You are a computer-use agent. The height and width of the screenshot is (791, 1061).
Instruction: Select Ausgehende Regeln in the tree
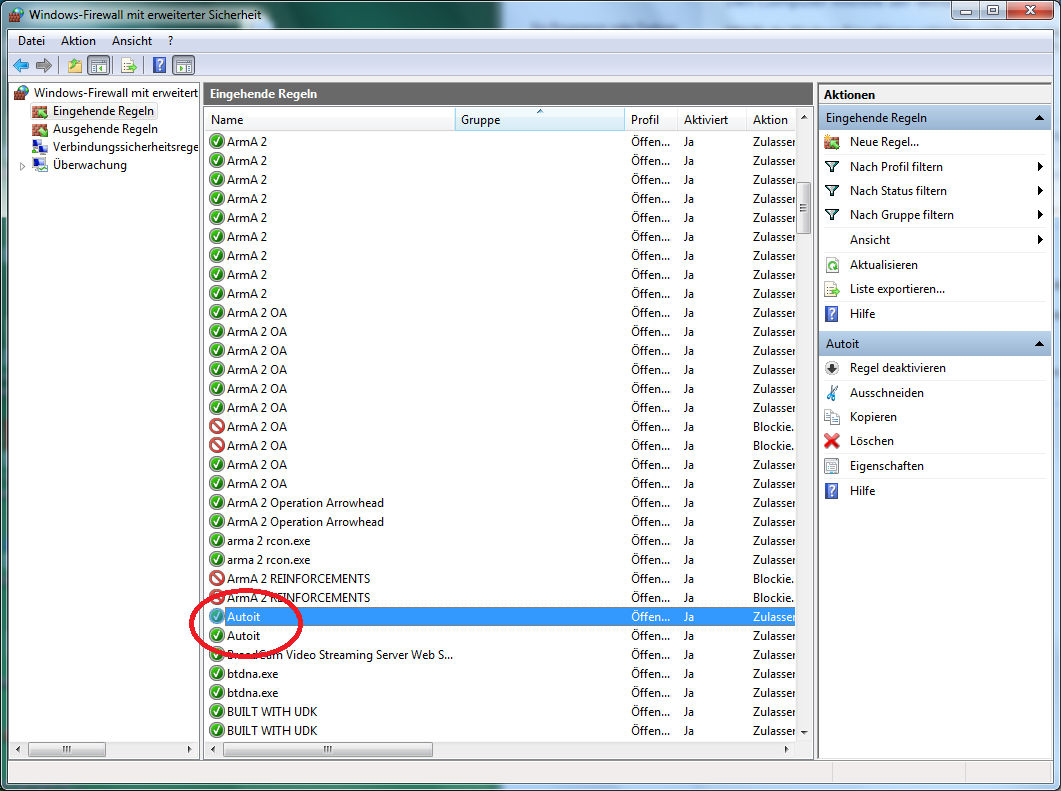[105, 129]
